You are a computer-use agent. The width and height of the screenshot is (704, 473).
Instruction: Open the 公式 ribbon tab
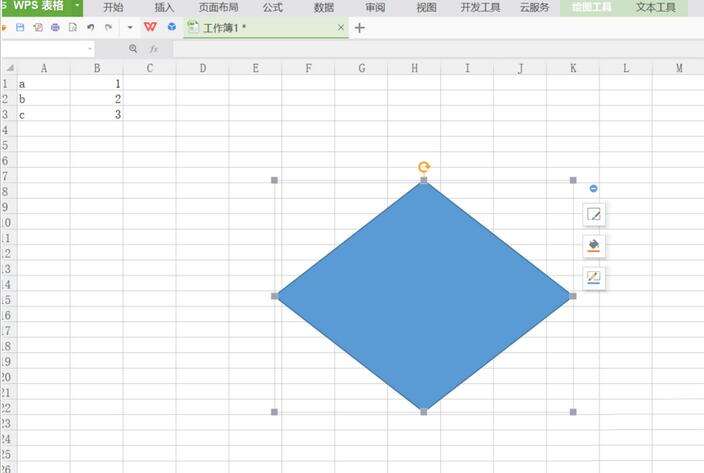tap(273, 7)
